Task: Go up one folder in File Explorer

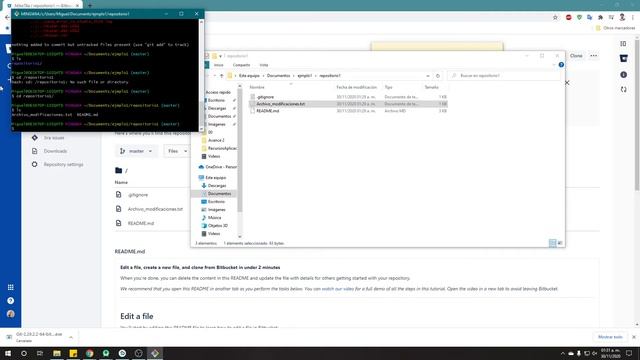Action: (x=222, y=76)
